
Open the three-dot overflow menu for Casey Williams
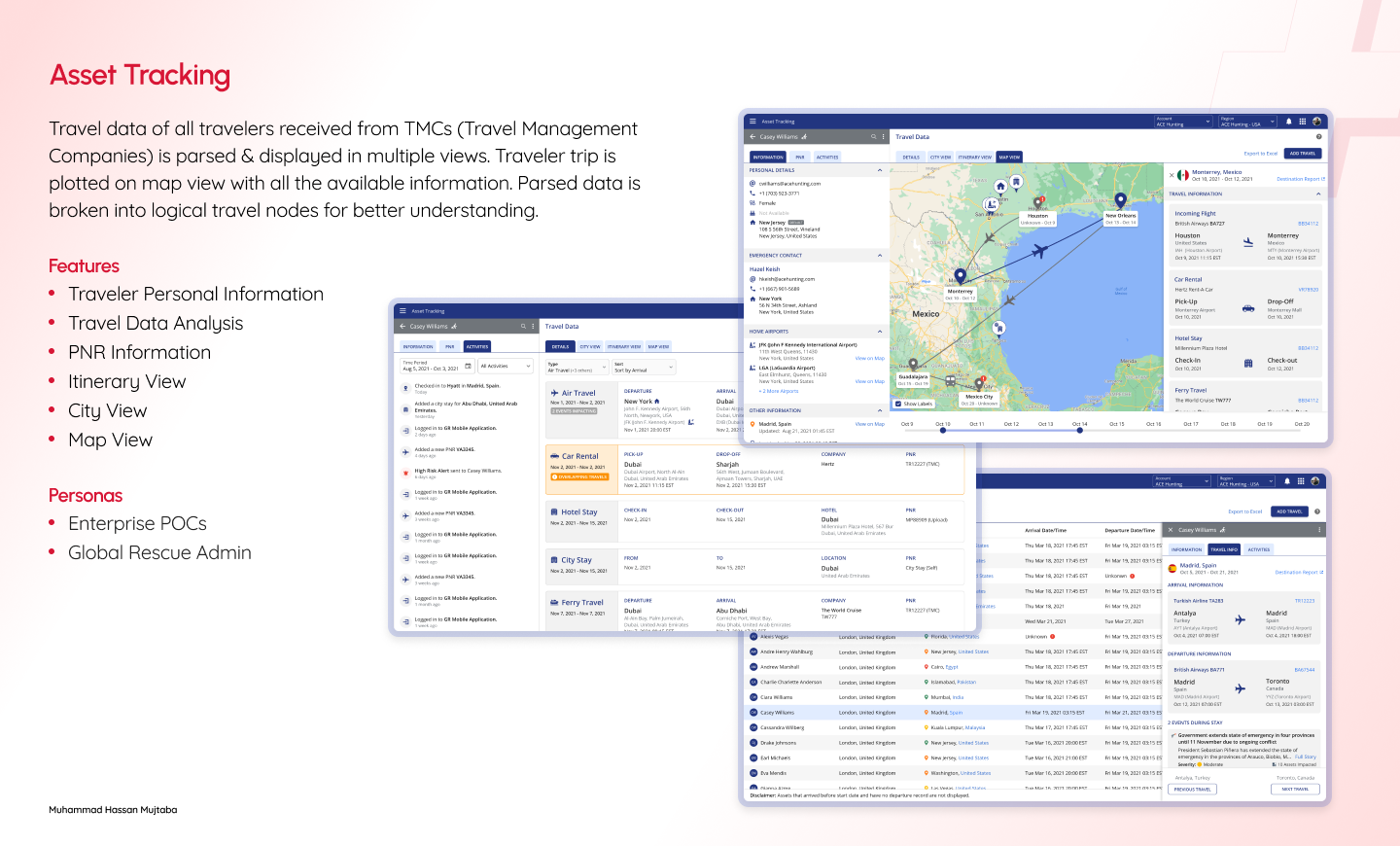click(884, 137)
